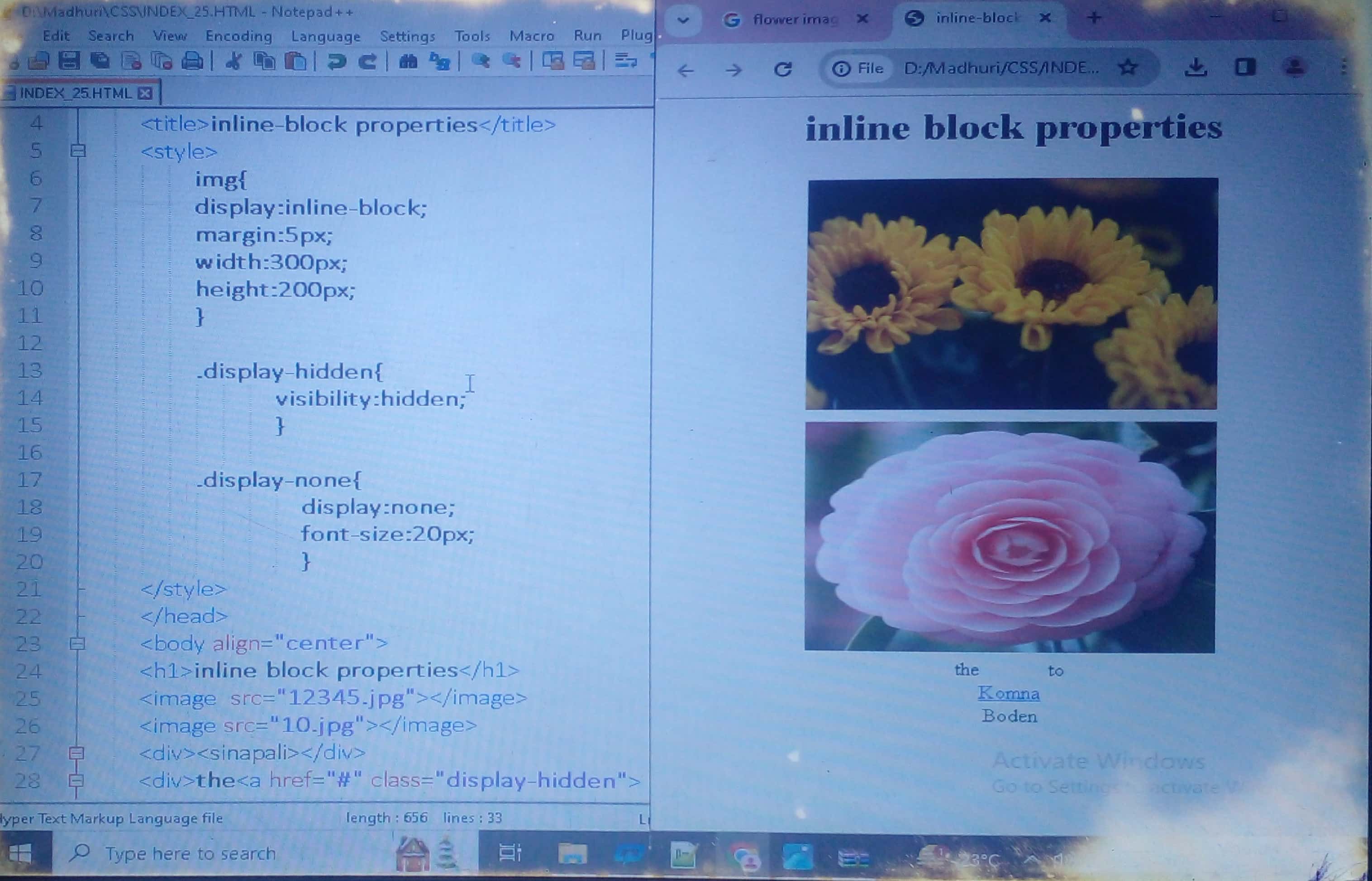The height and width of the screenshot is (881, 1372).
Task: Click the Find binoculars icon
Action: click(x=408, y=61)
